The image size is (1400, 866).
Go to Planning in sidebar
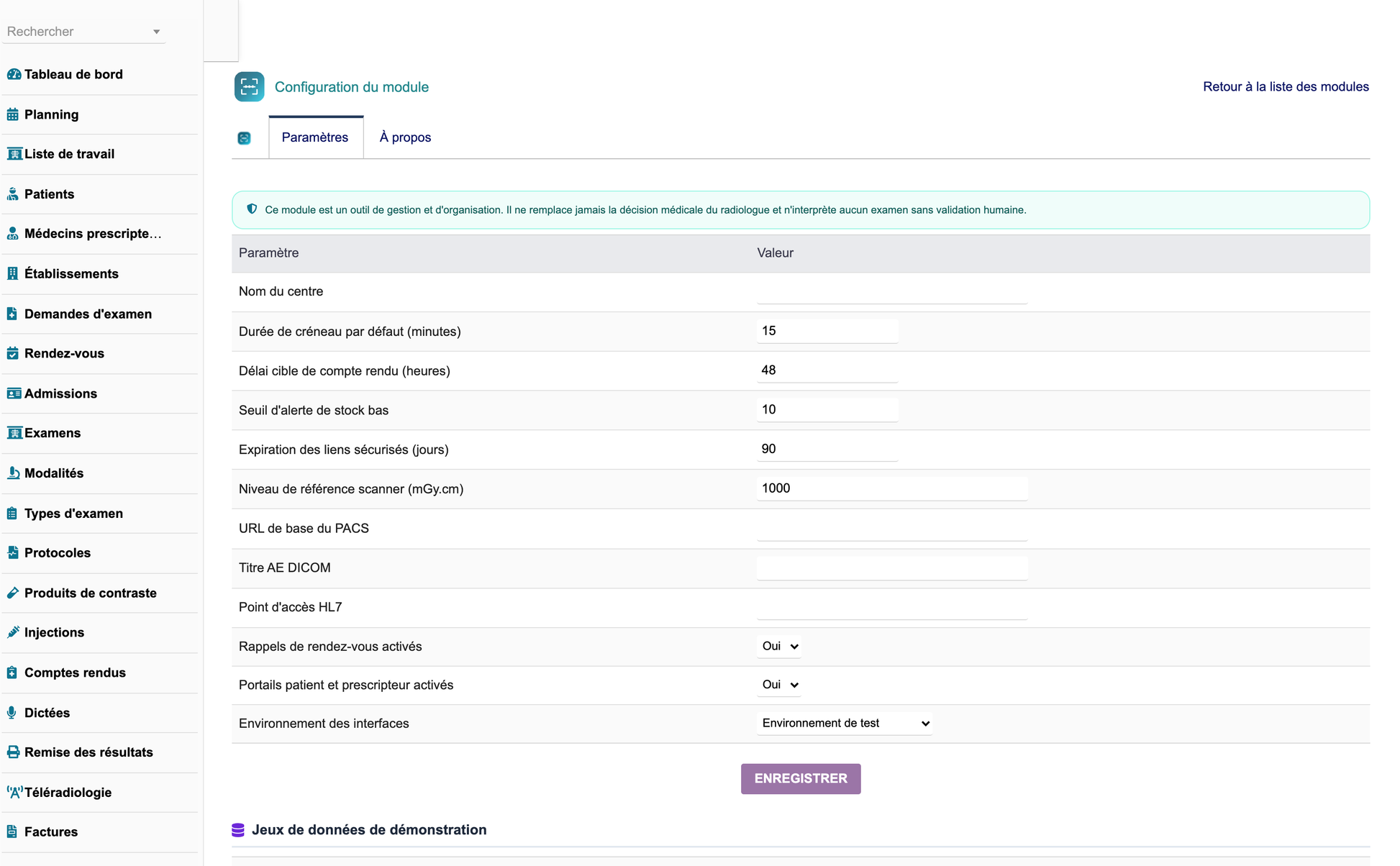(51, 114)
